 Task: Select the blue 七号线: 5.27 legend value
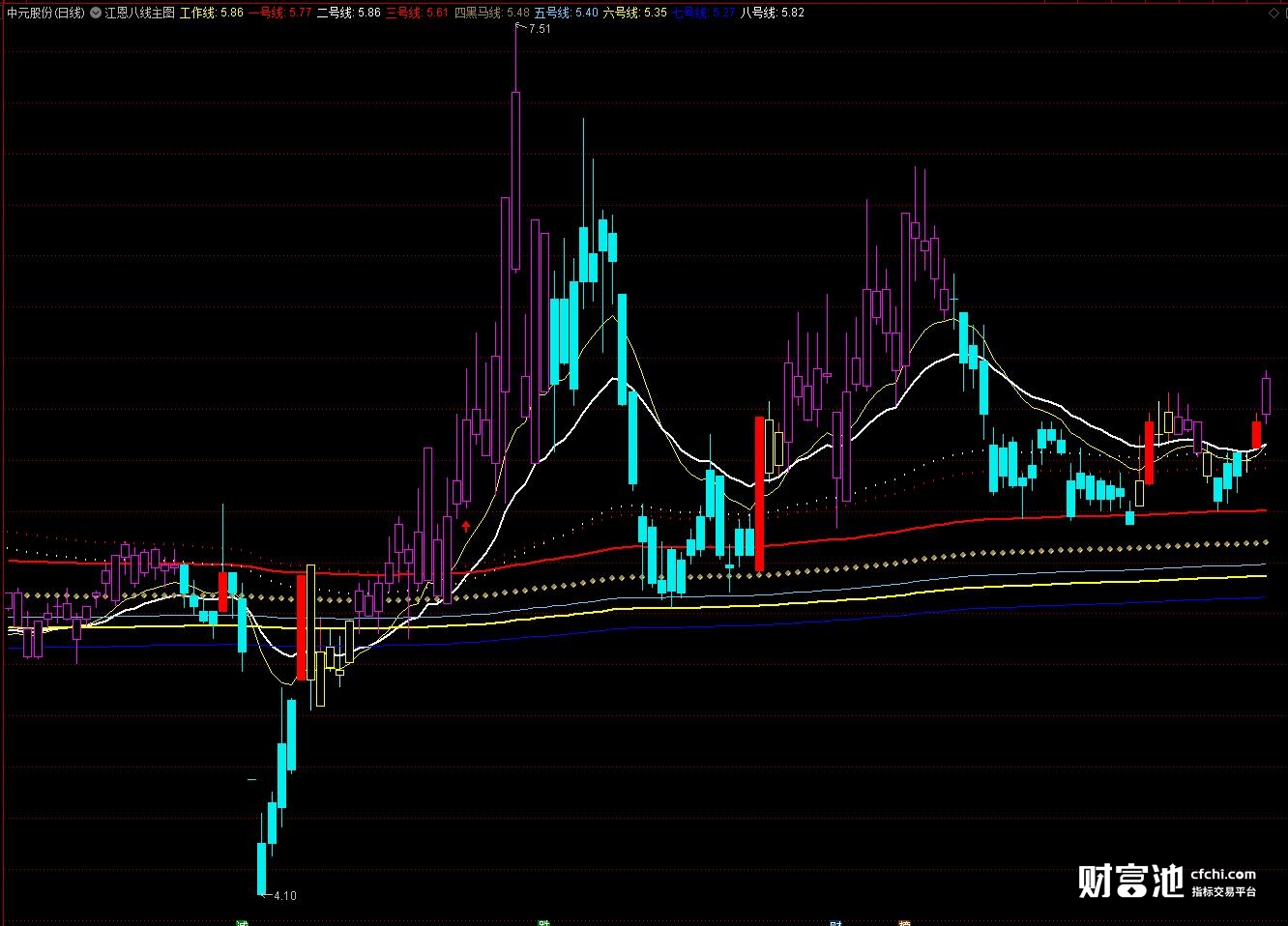(x=704, y=14)
